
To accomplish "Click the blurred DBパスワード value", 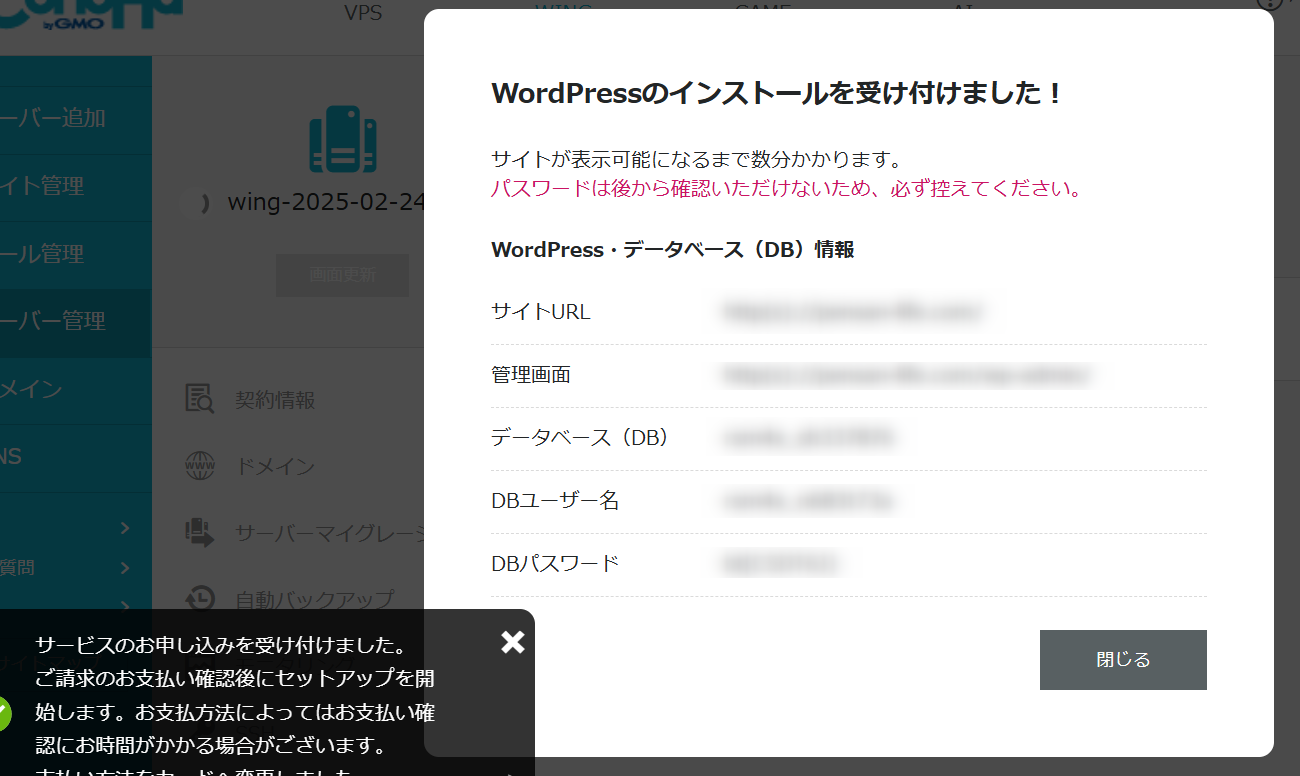I will 779,564.
